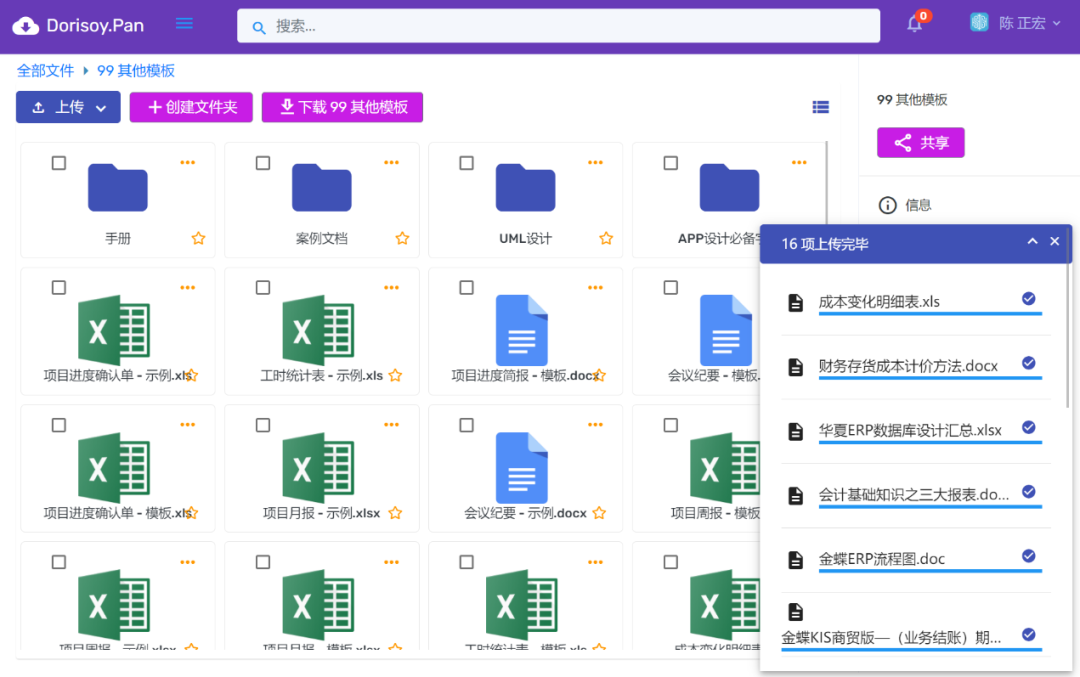Image resolution: width=1080 pixels, height=677 pixels.
Task: Open the notification bell
Action: (x=914, y=24)
